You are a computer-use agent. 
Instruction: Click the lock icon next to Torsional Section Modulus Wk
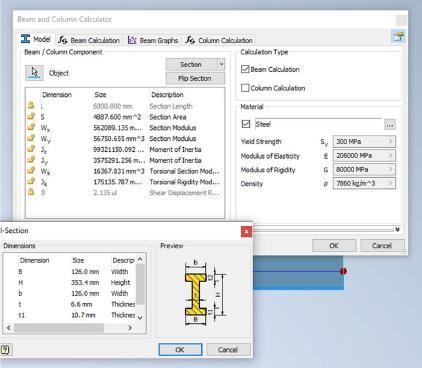[x=31, y=171]
